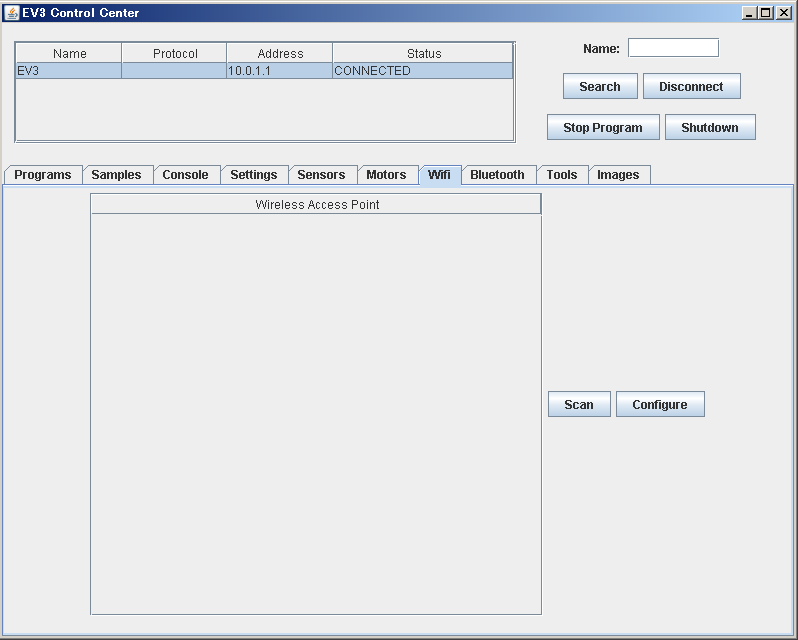Image resolution: width=798 pixels, height=640 pixels.
Task: Switch to the Bluetooth tab
Action: (x=497, y=174)
